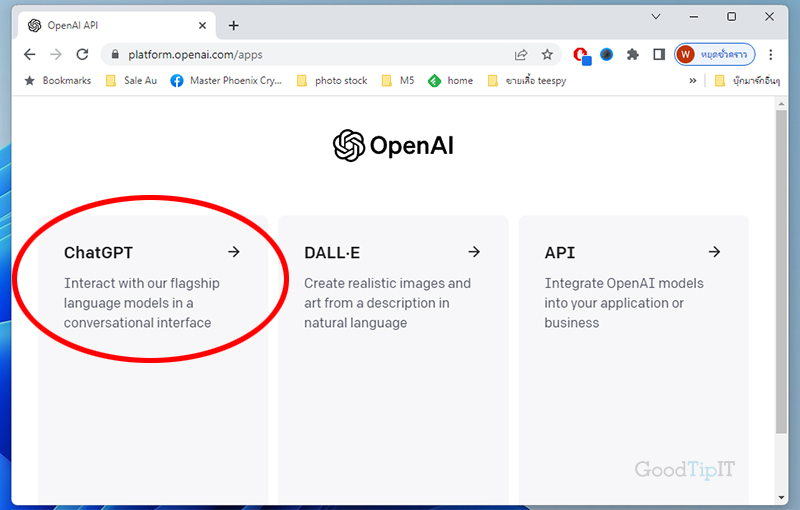
Task: Click the arrow on the ChatGPT card
Action: point(234,252)
